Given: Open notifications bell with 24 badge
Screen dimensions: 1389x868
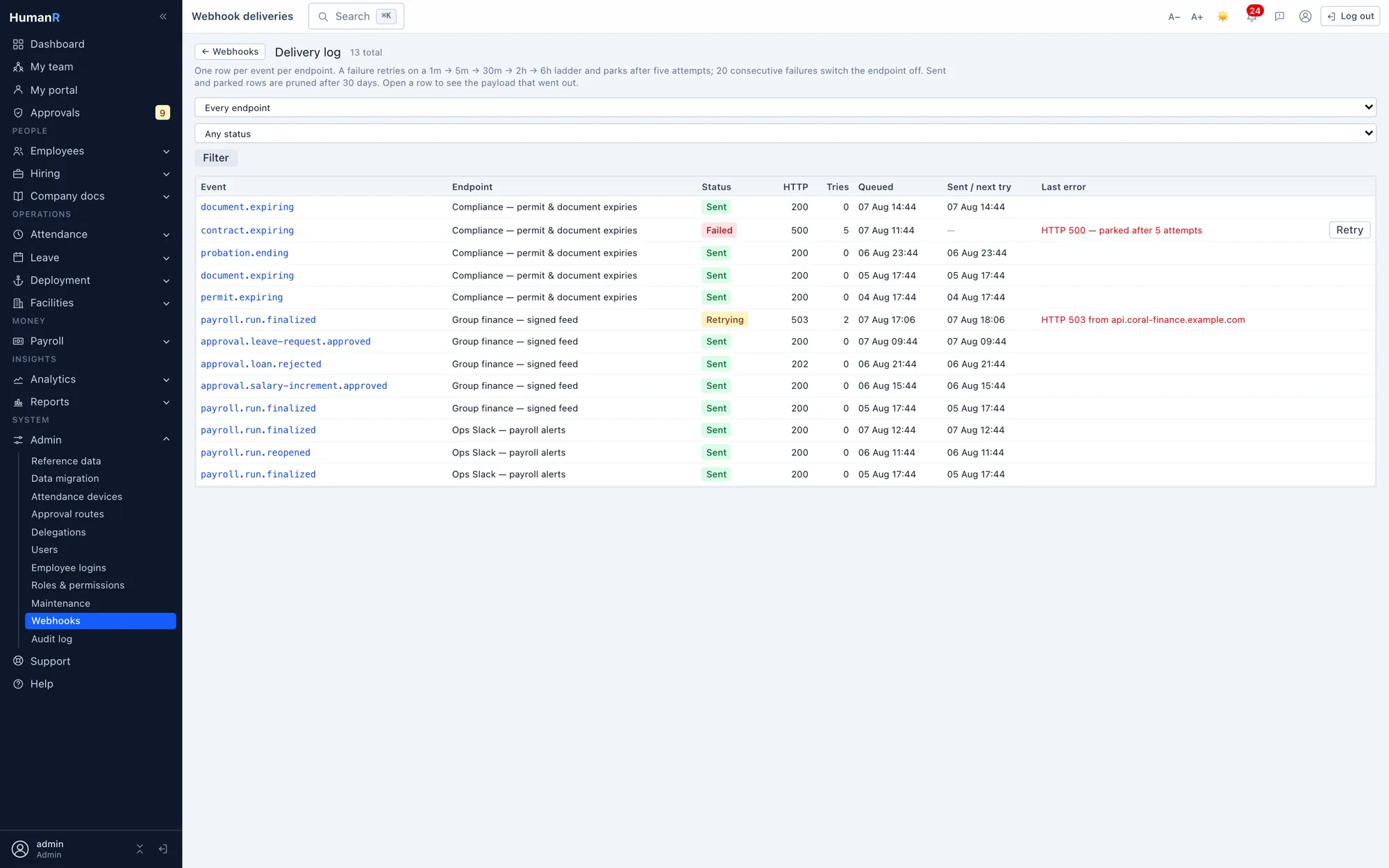Looking at the screenshot, I should (x=1251, y=15).
